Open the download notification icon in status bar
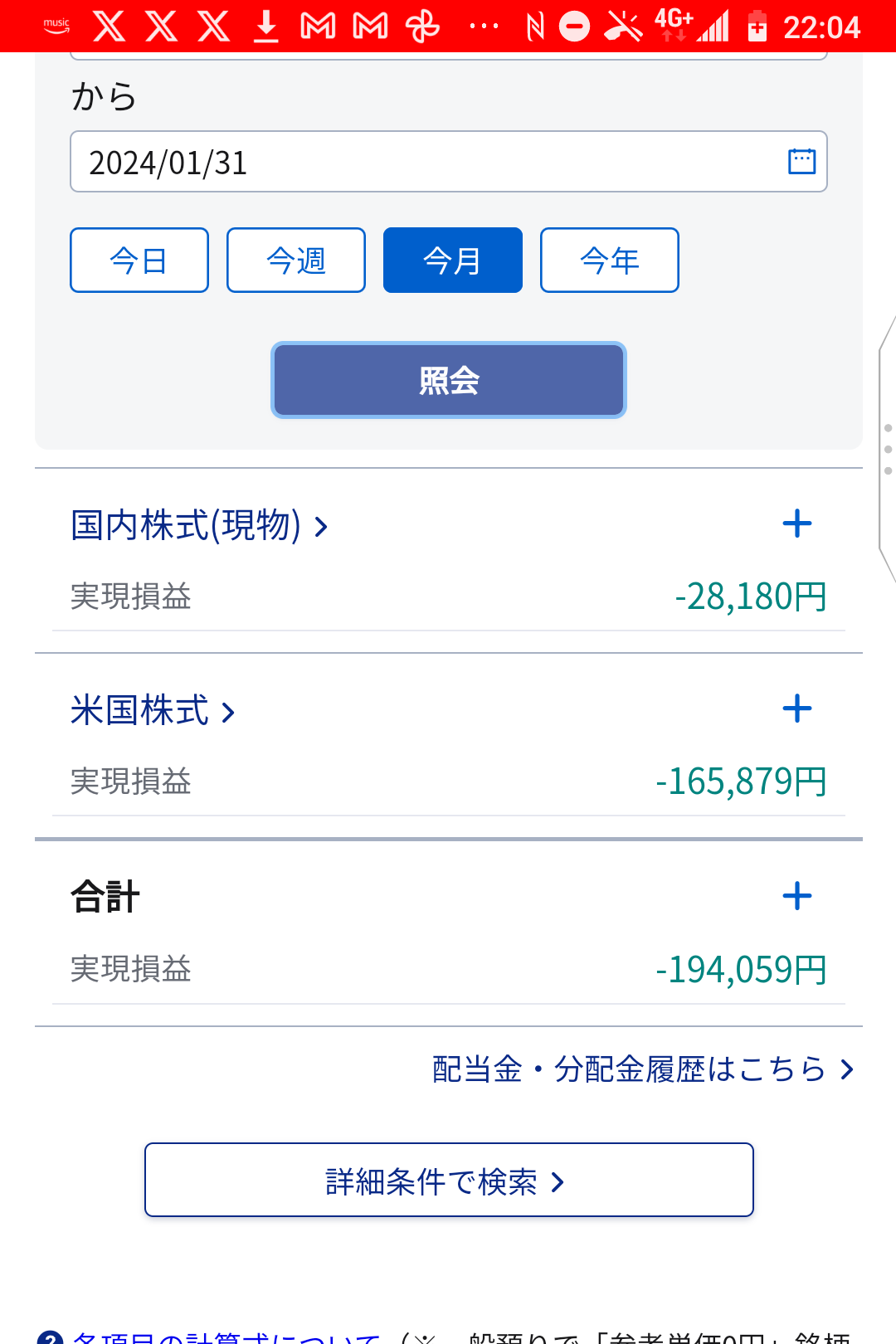This screenshot has width=896, height=1344. coord(266,27)
